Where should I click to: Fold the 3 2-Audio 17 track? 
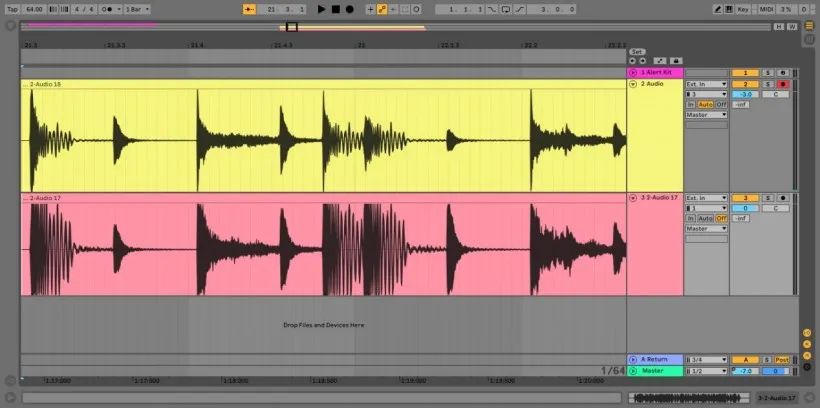633,198
